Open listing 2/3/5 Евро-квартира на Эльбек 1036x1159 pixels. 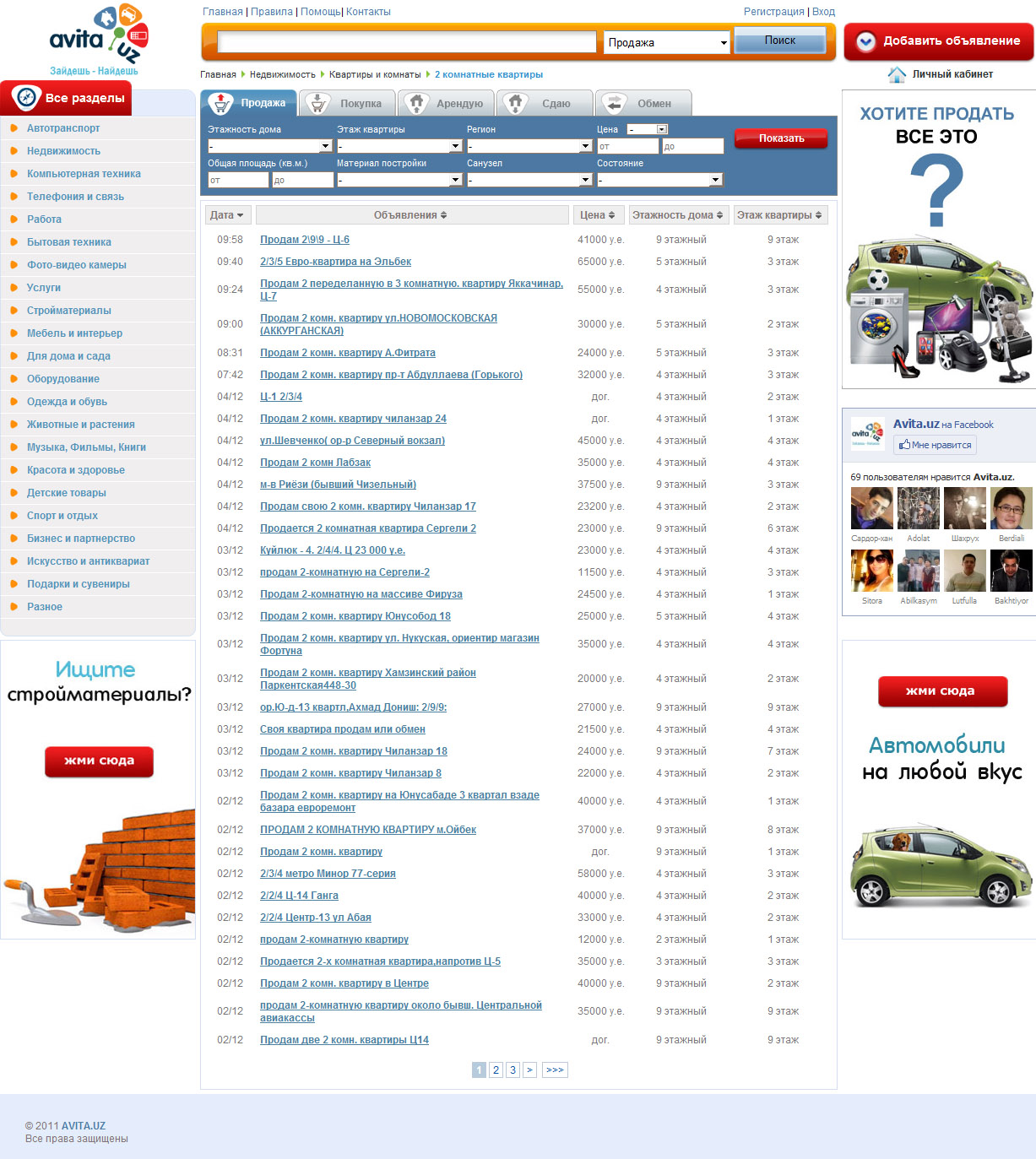(x=335, y=262)
